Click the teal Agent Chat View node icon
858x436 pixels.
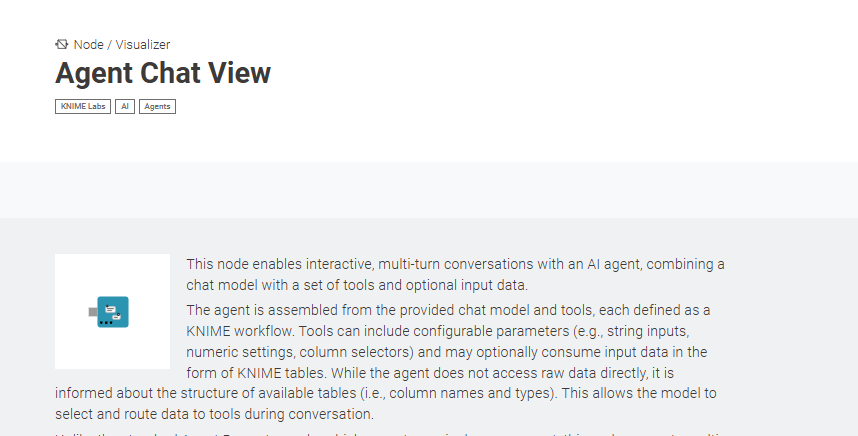click(113, 312)
